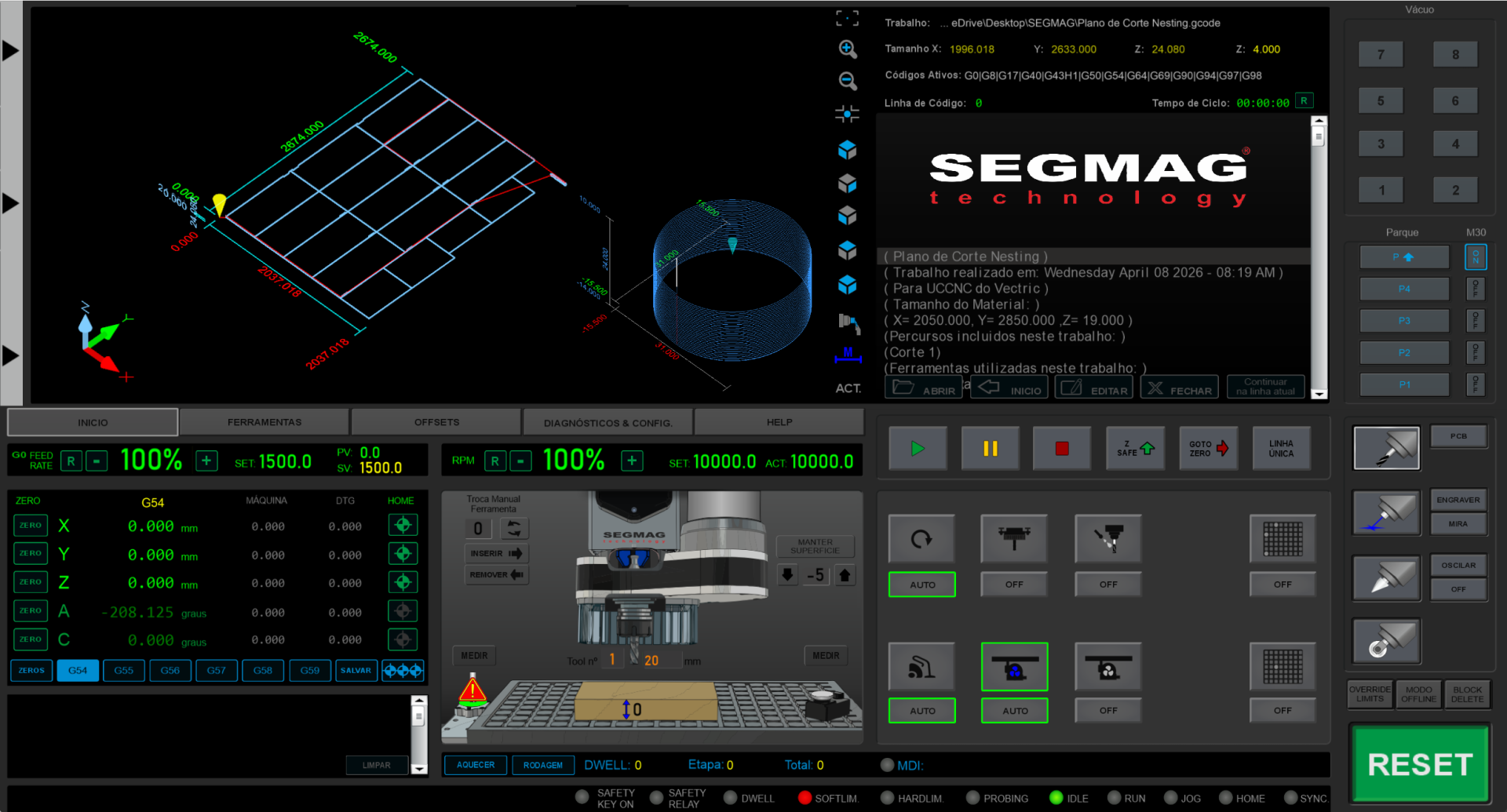The height and width of the screenshot is (812, 1507).
Task: Click the manual tool number field showing 0
Action: tap(478, 528)
